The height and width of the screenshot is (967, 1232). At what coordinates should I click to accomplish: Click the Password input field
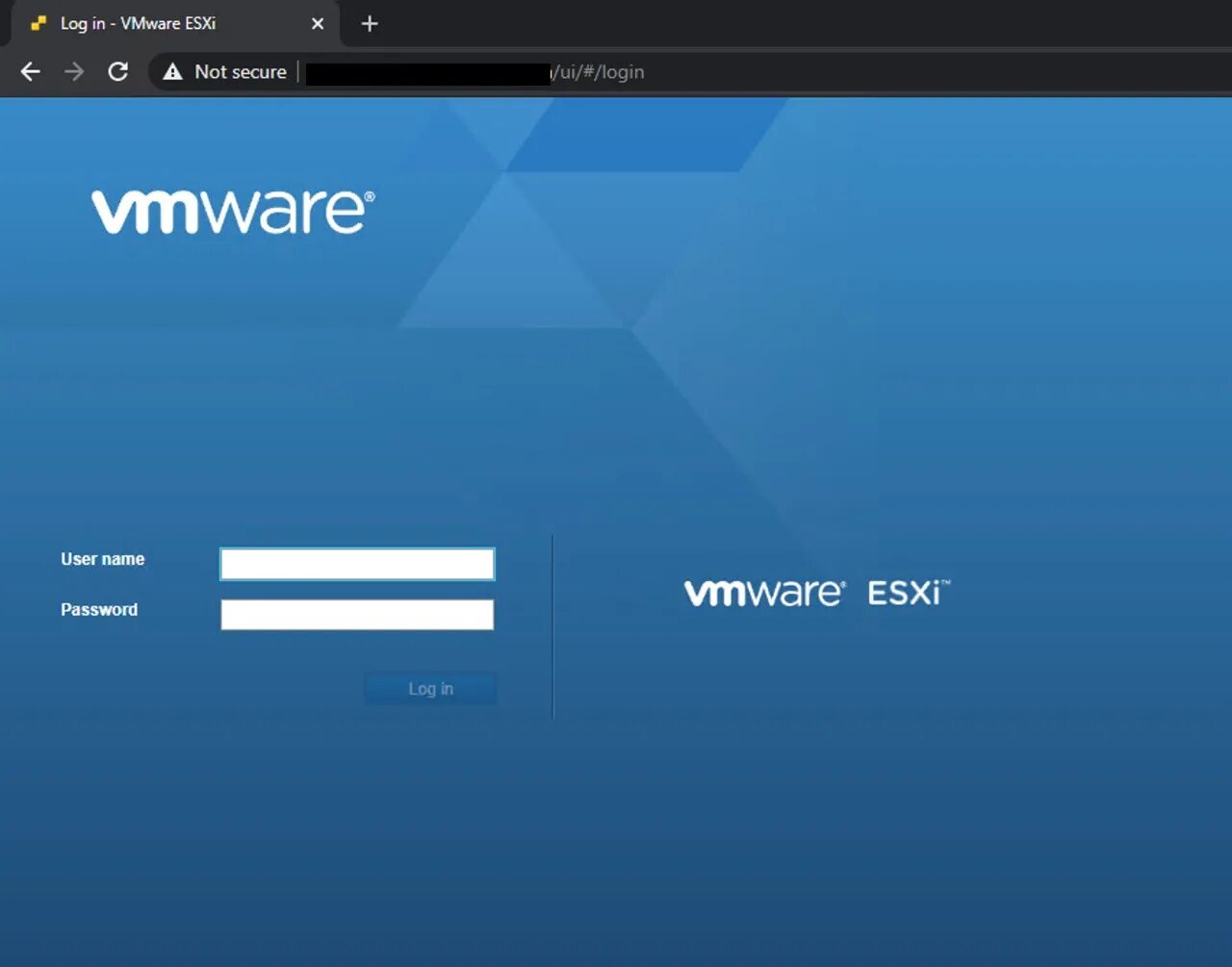pyautogui.click(x=357, y=615)
